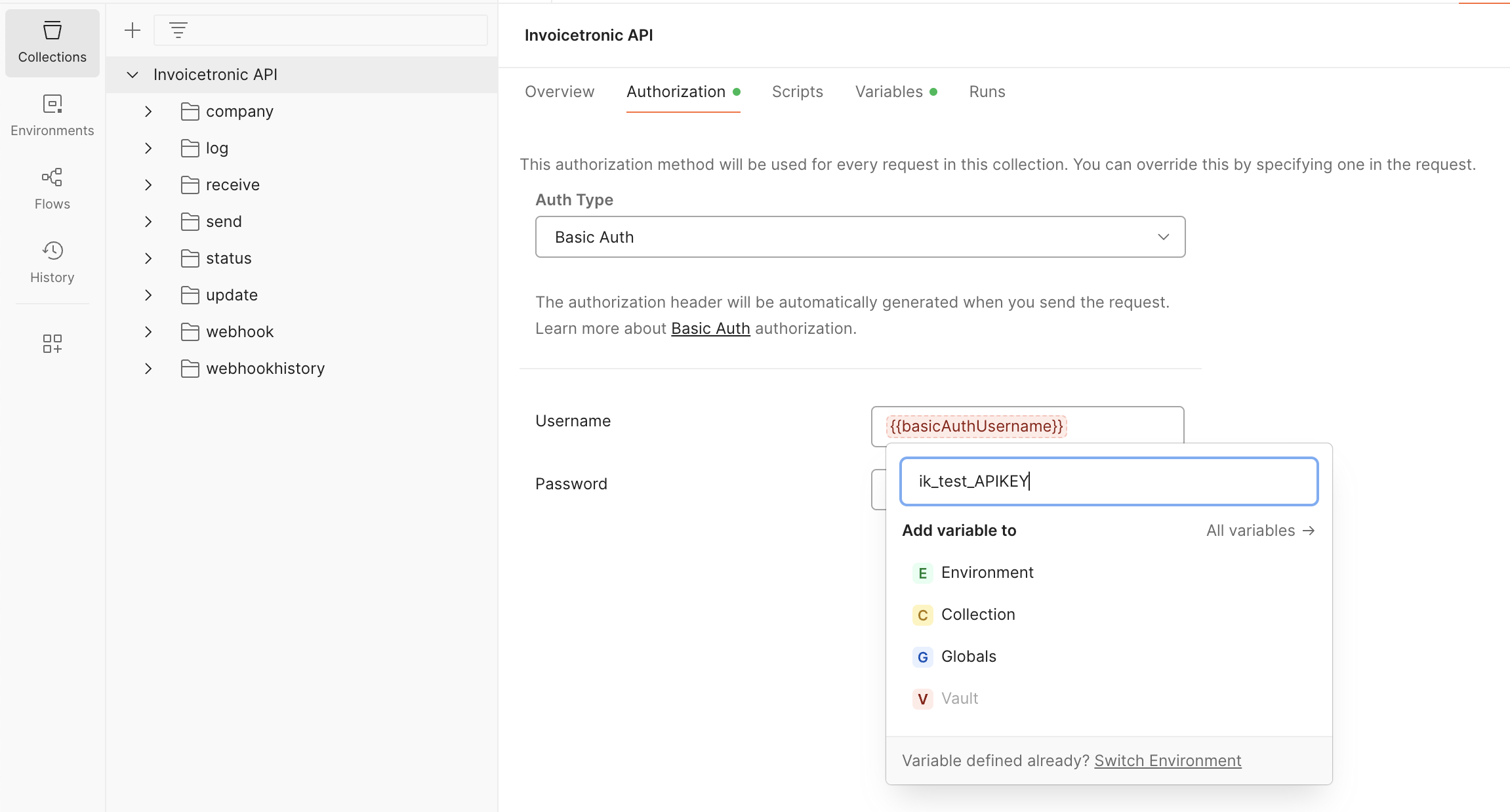Click the Switch Environment link
This screenshot has width=1510, height=812.
[x=1167, y=761]
